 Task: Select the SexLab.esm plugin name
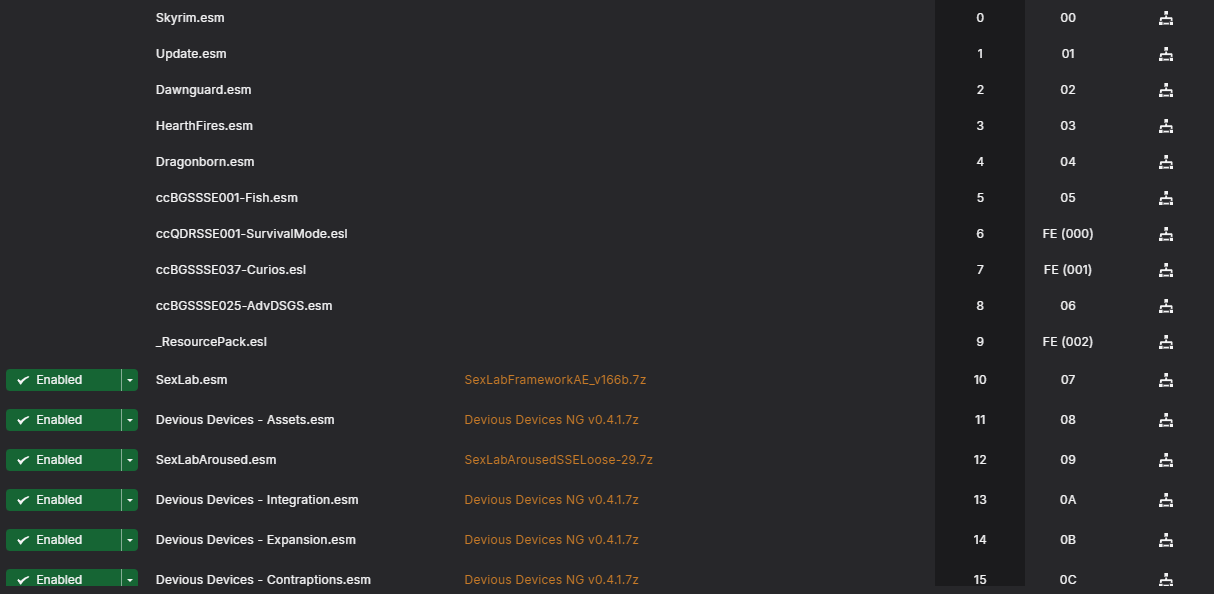pyautogui.click(x=192, y=380)
